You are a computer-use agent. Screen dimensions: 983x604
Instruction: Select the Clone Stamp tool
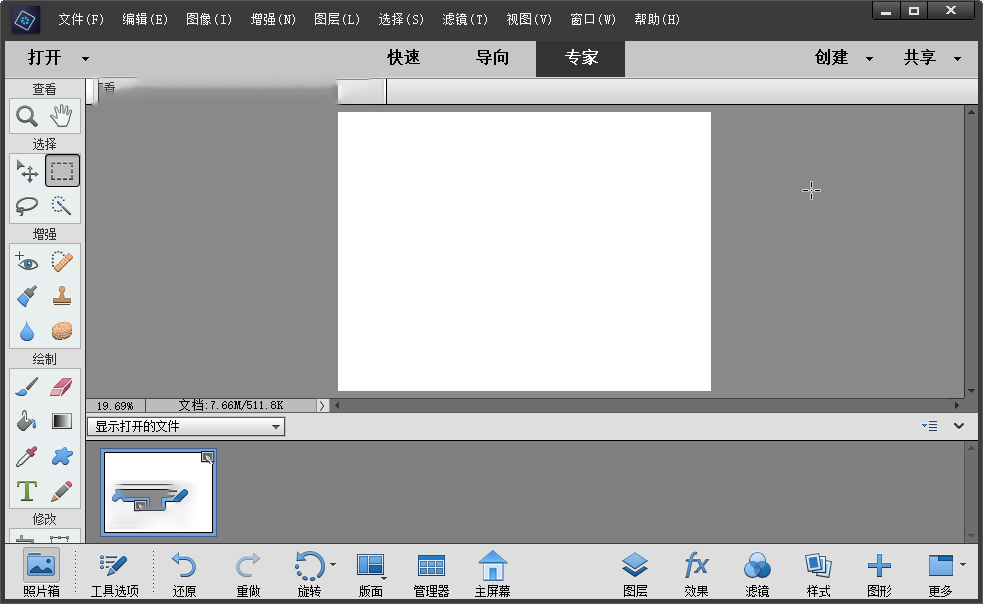61,295
